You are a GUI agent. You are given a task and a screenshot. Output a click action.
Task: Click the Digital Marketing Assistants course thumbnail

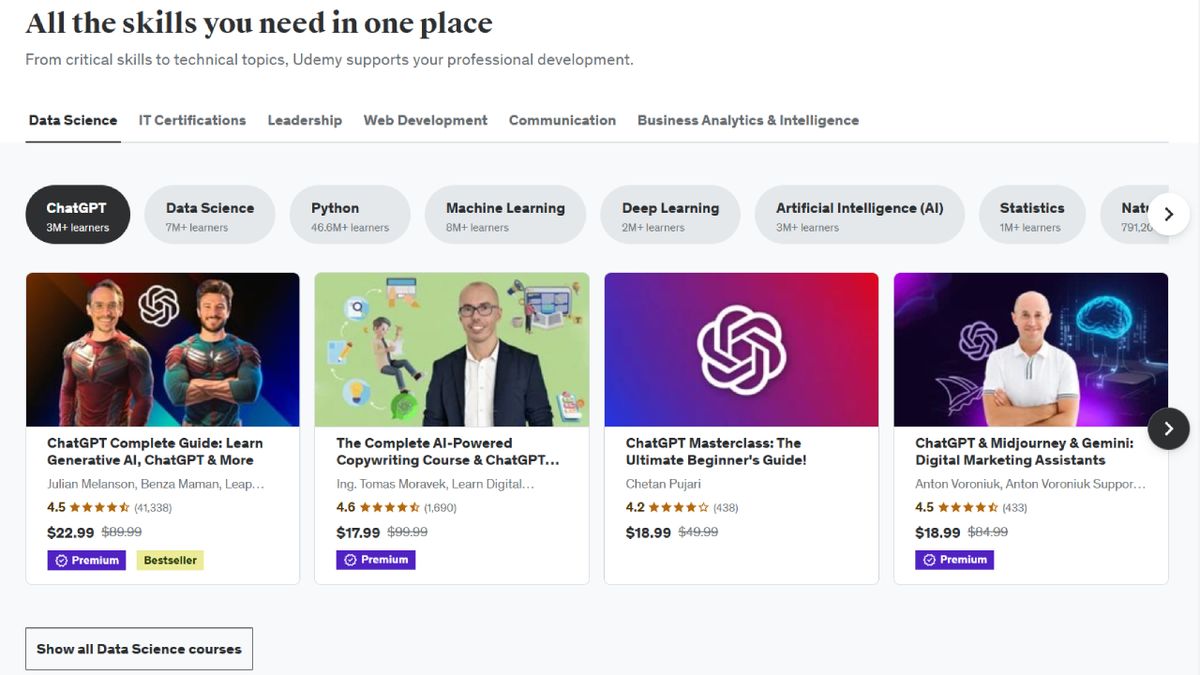tap(1030, 350)
